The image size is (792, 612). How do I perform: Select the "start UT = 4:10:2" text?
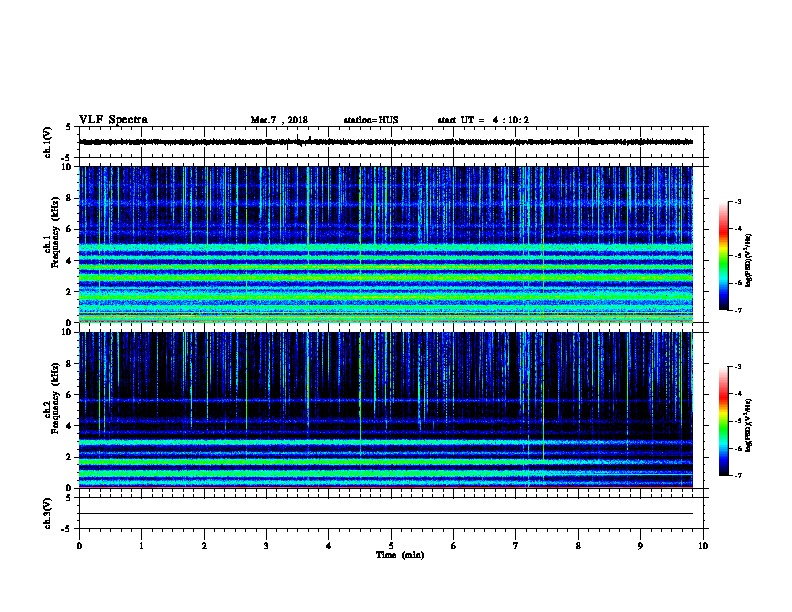[x=483, y=120]
